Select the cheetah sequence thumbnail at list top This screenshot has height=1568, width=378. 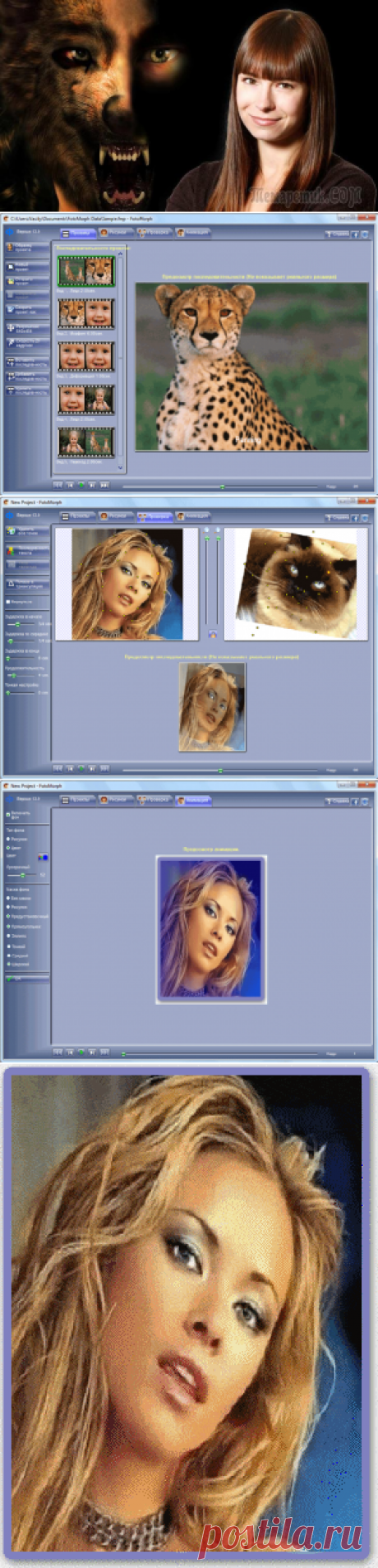85,271
